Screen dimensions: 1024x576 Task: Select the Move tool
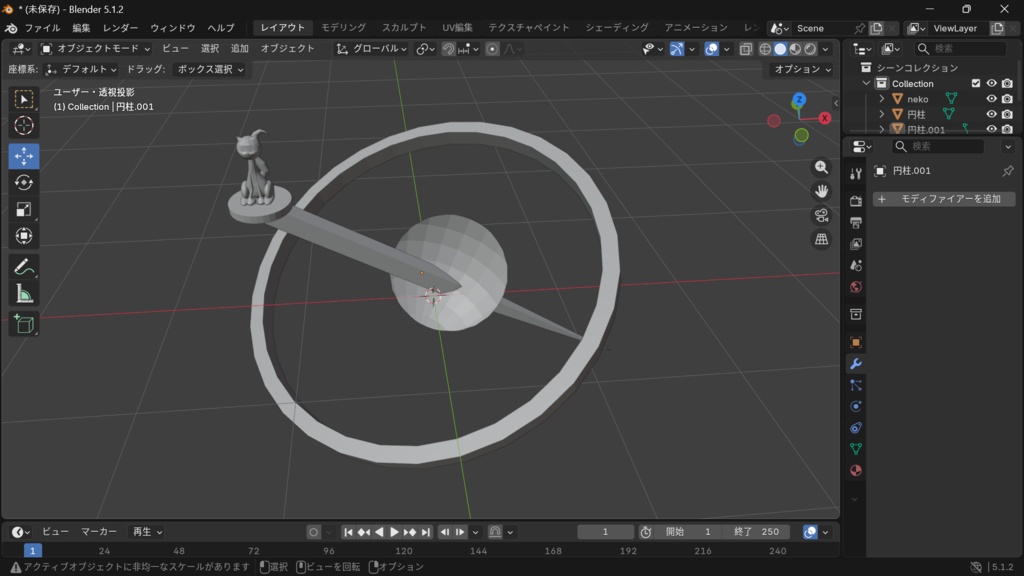tap(24, 156)
